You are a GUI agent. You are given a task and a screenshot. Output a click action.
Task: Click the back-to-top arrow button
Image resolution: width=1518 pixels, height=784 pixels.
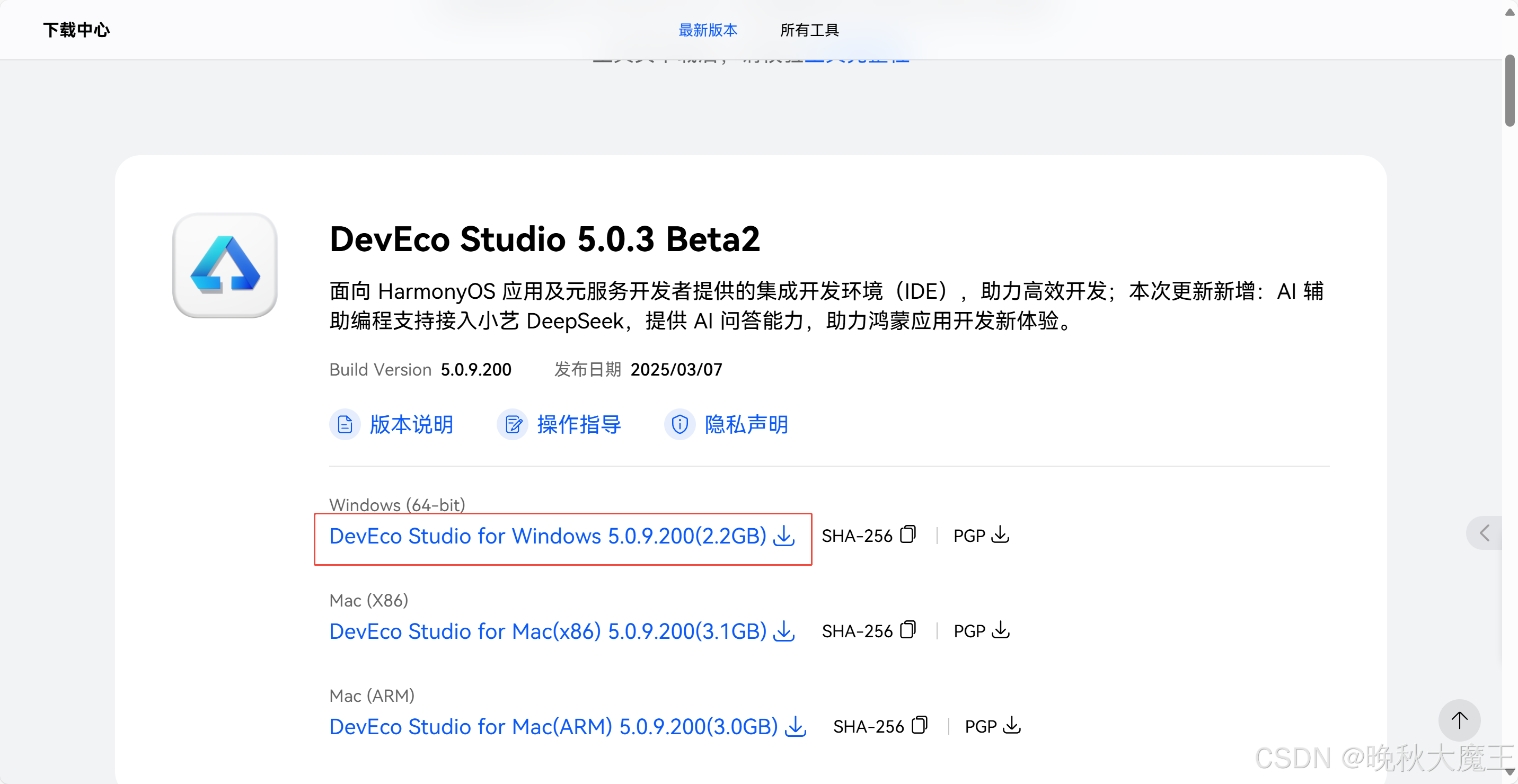[x=1459, y=720]
